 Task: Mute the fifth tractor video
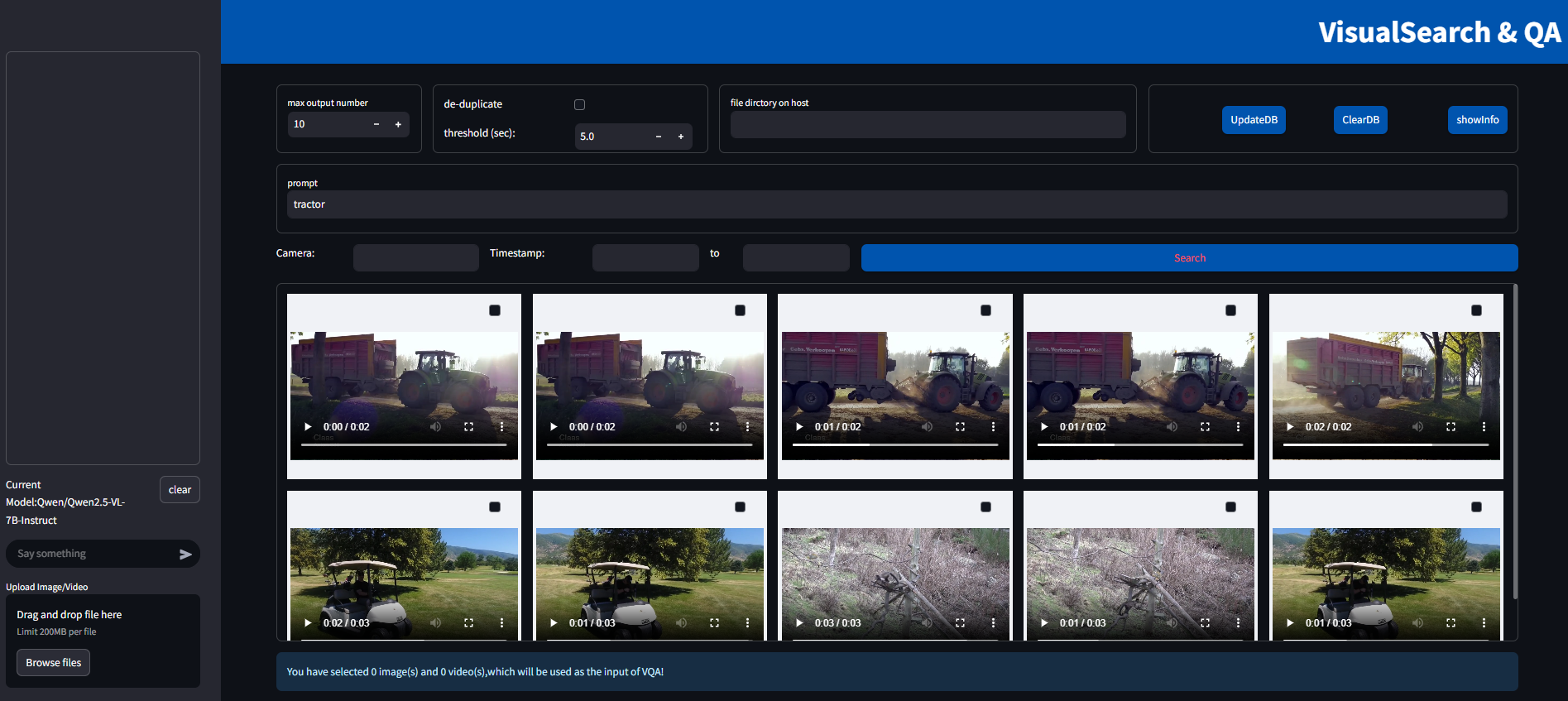pos(1417,427)
